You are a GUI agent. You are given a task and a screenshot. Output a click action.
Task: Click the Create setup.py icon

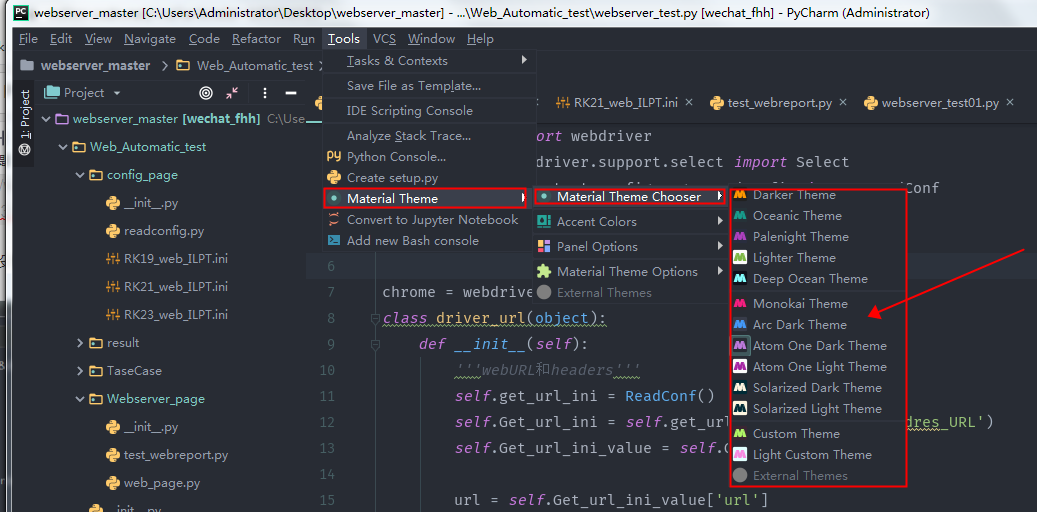334,178
